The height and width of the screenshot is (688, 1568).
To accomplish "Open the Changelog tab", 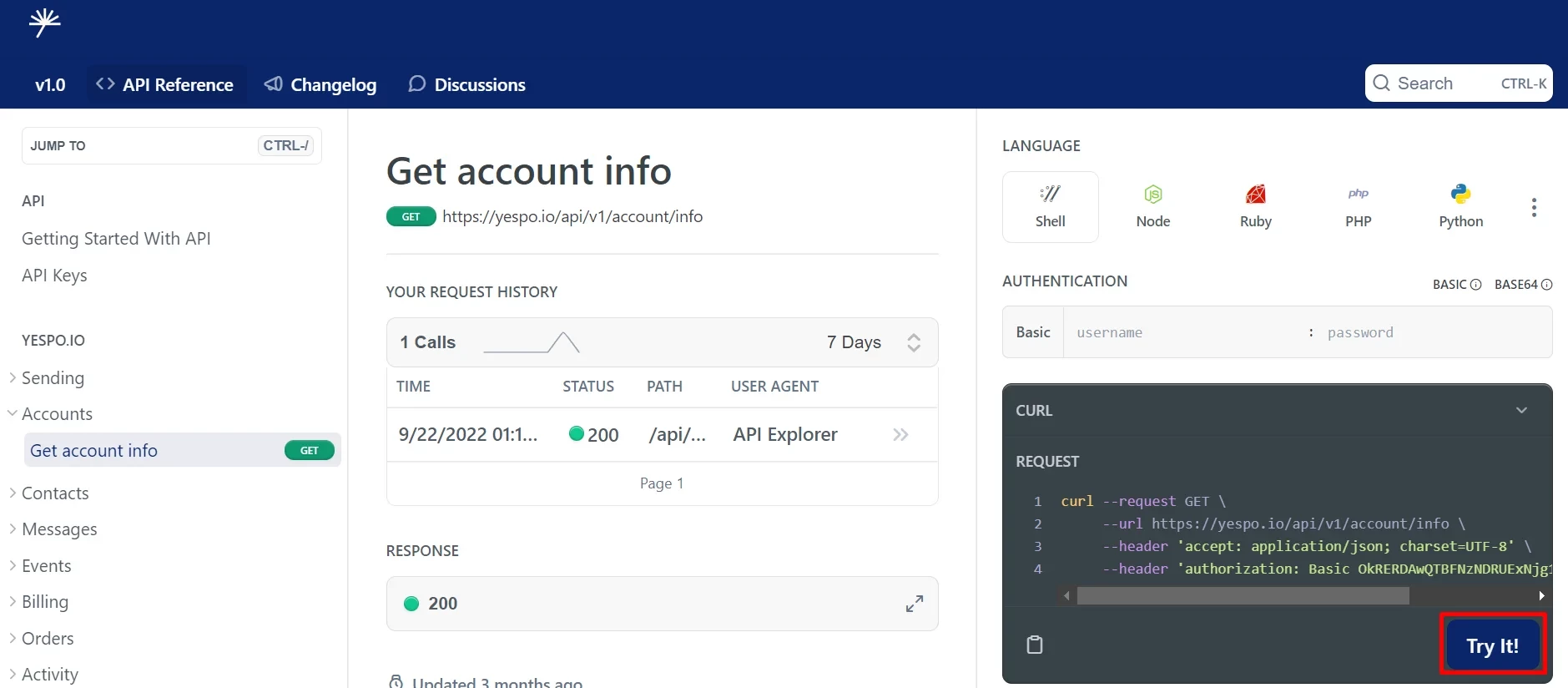I will point(320,84).
